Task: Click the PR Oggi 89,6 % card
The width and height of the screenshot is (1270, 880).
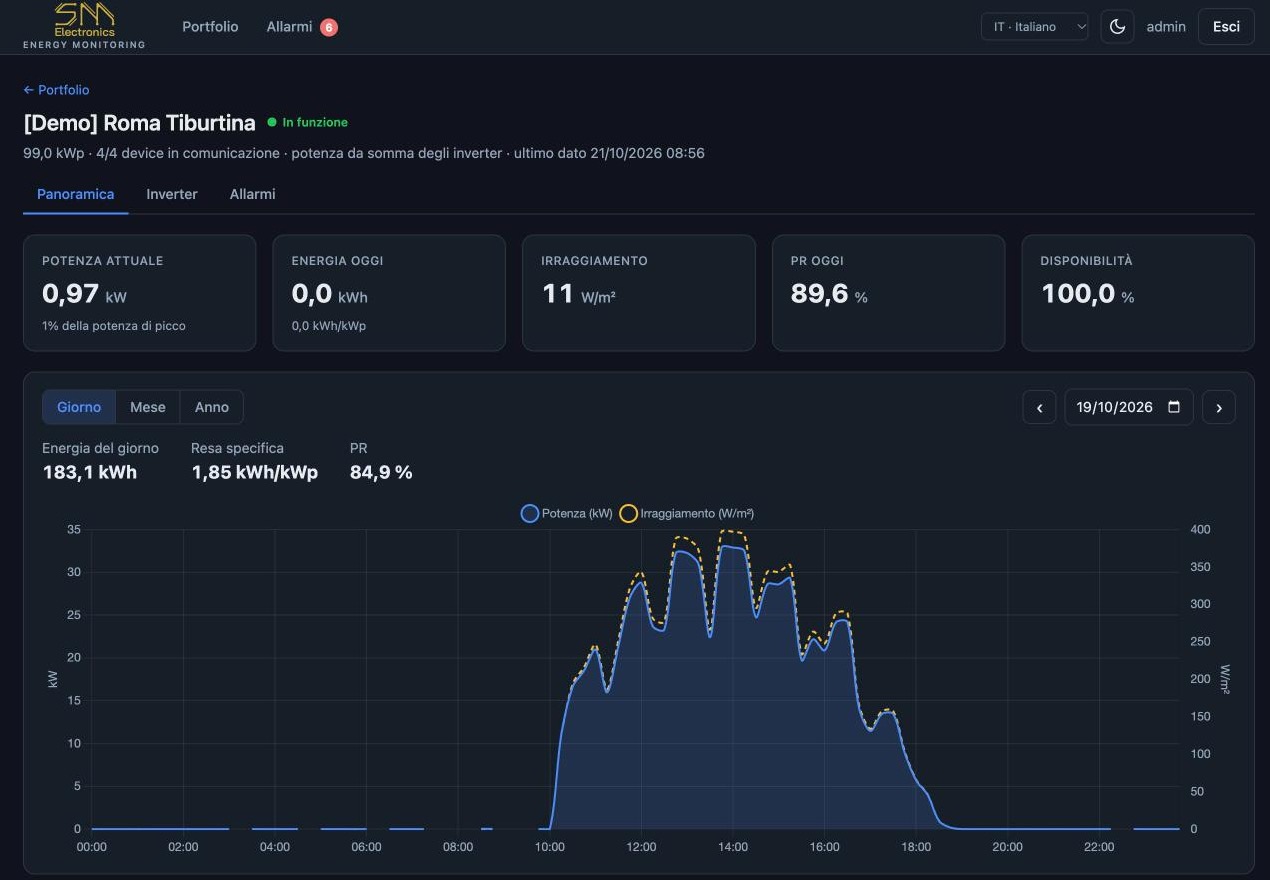Action: [888, 293]
